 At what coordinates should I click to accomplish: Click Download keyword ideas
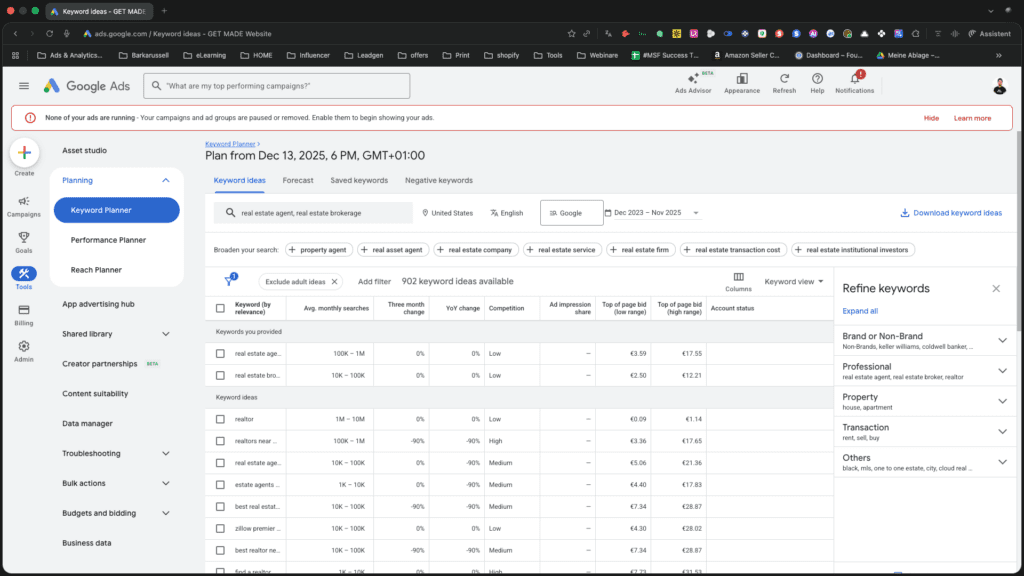tap(951, 213)
